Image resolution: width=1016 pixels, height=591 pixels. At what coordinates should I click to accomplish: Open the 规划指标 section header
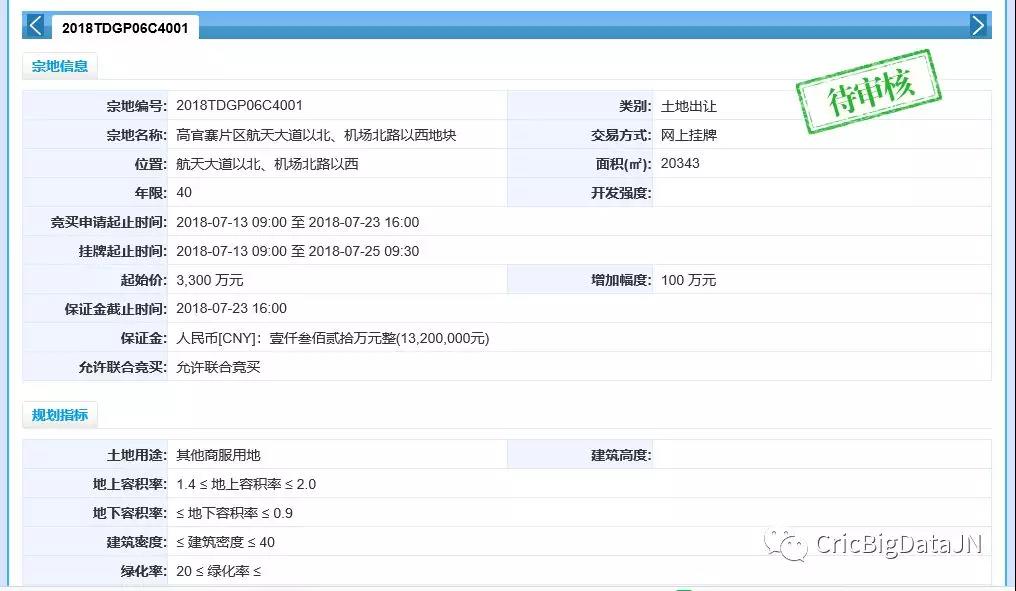click(x=60, y=415)
